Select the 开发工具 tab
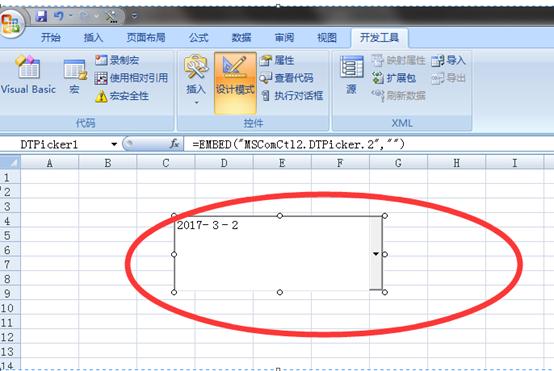Image resolution: width=554 pixels, height=371 pixels. [x=379, y=37]
